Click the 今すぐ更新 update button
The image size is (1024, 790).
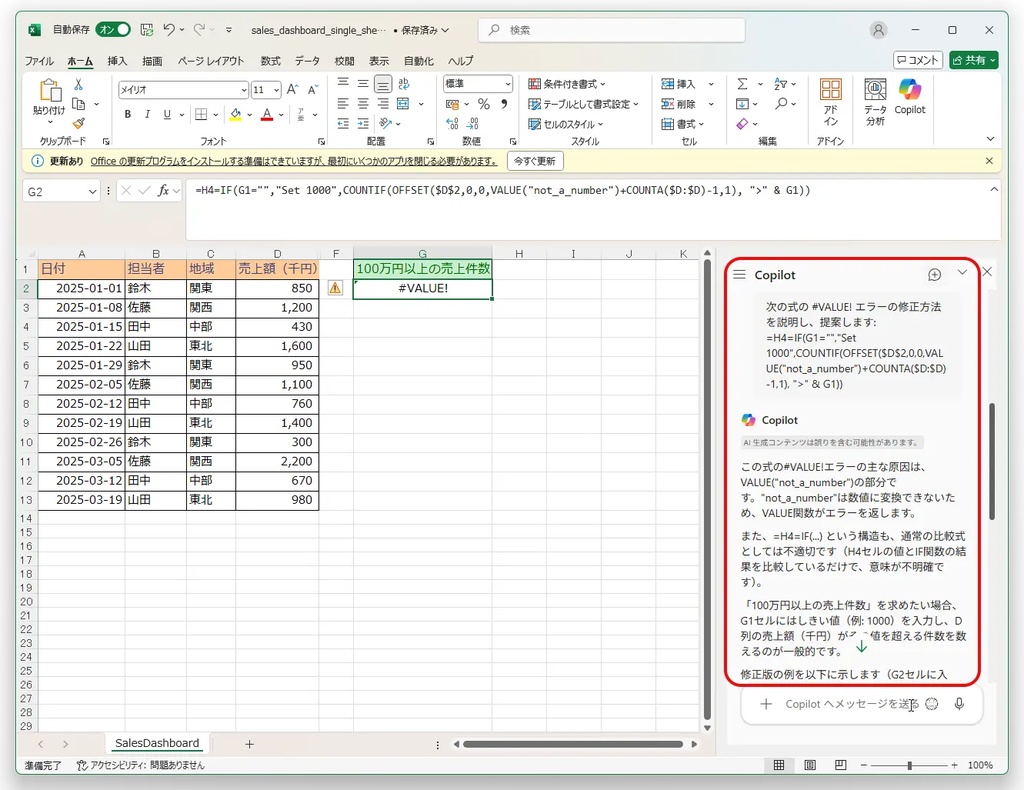pyautogui.click(x=535, y=161)
